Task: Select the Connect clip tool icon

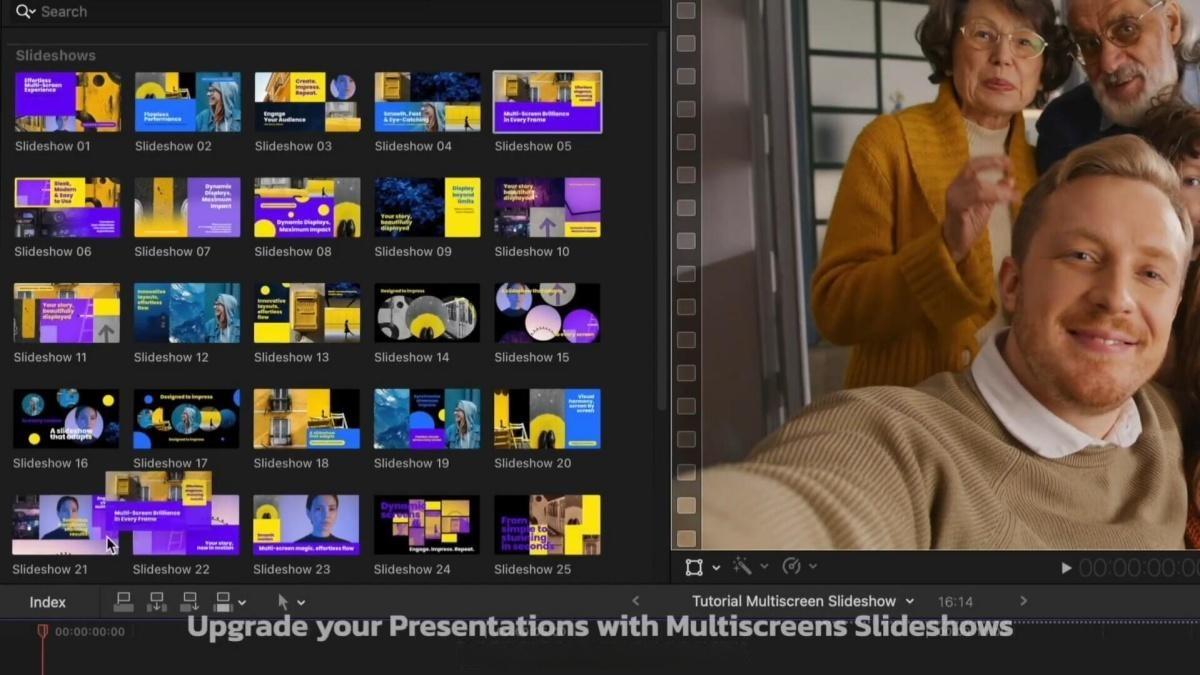Action: [123, 600]
